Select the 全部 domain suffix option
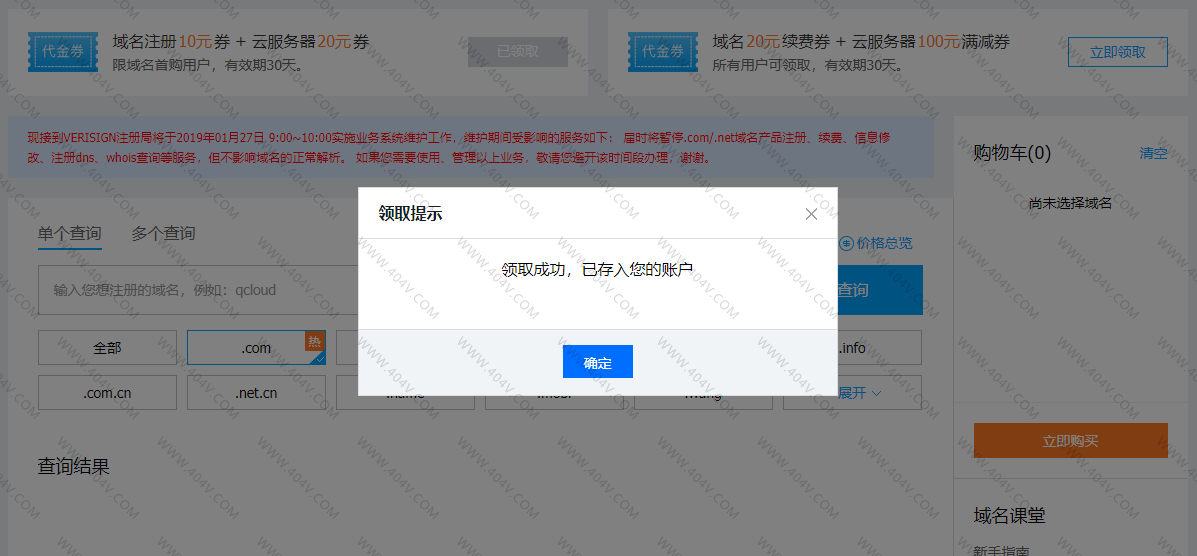The width and height of the screenshot is (1197, 556). click(107, 348)
